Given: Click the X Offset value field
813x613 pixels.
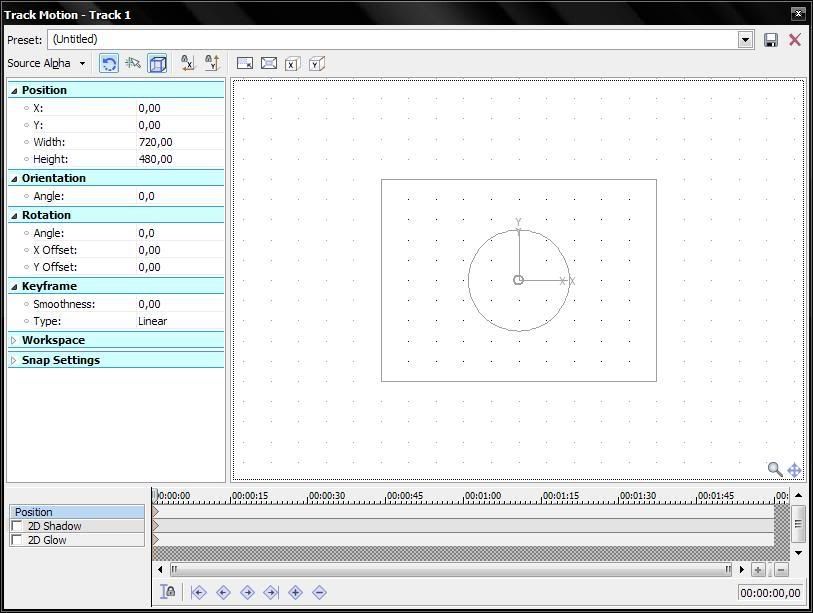Looking at the screenshot, I should coord(180,250).
